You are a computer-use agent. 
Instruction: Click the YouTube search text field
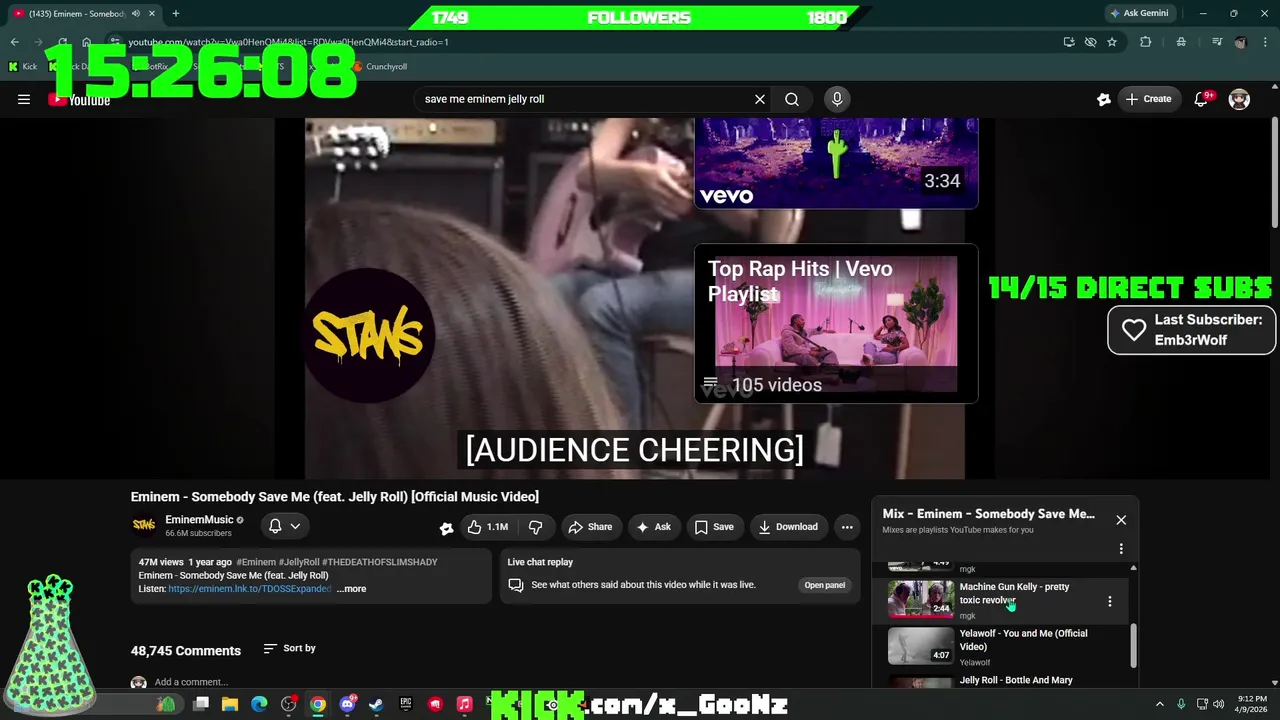pyautogui.click(x=585, y=99)
